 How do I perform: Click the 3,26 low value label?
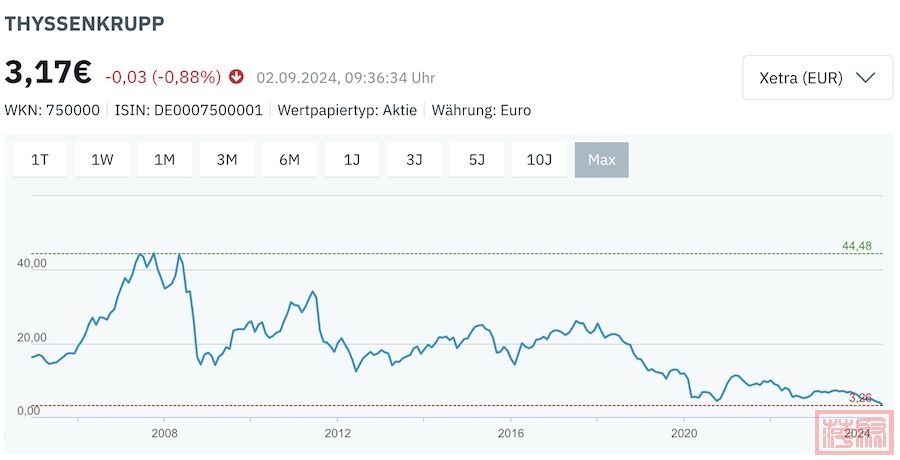coord(860,397)
